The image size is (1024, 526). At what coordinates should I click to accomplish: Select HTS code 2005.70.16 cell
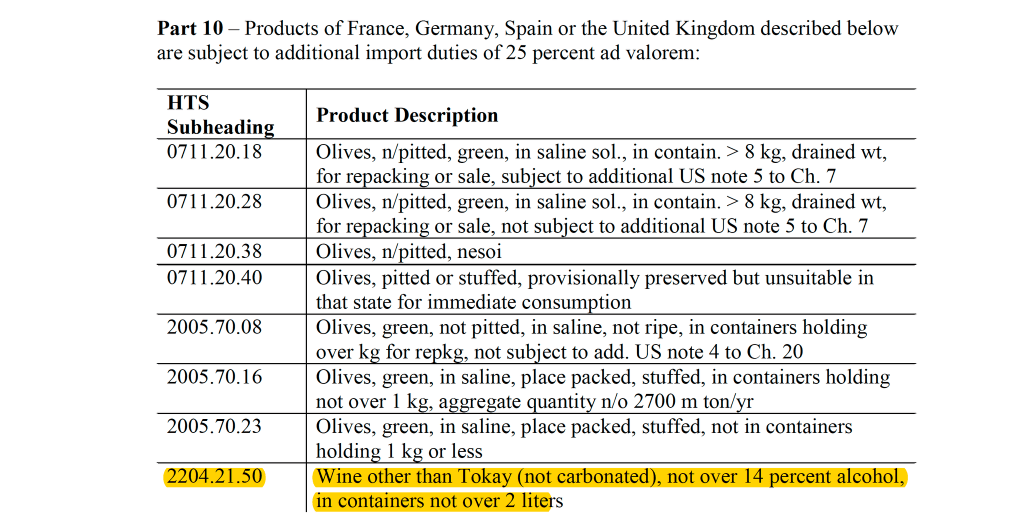pos(214,377)
